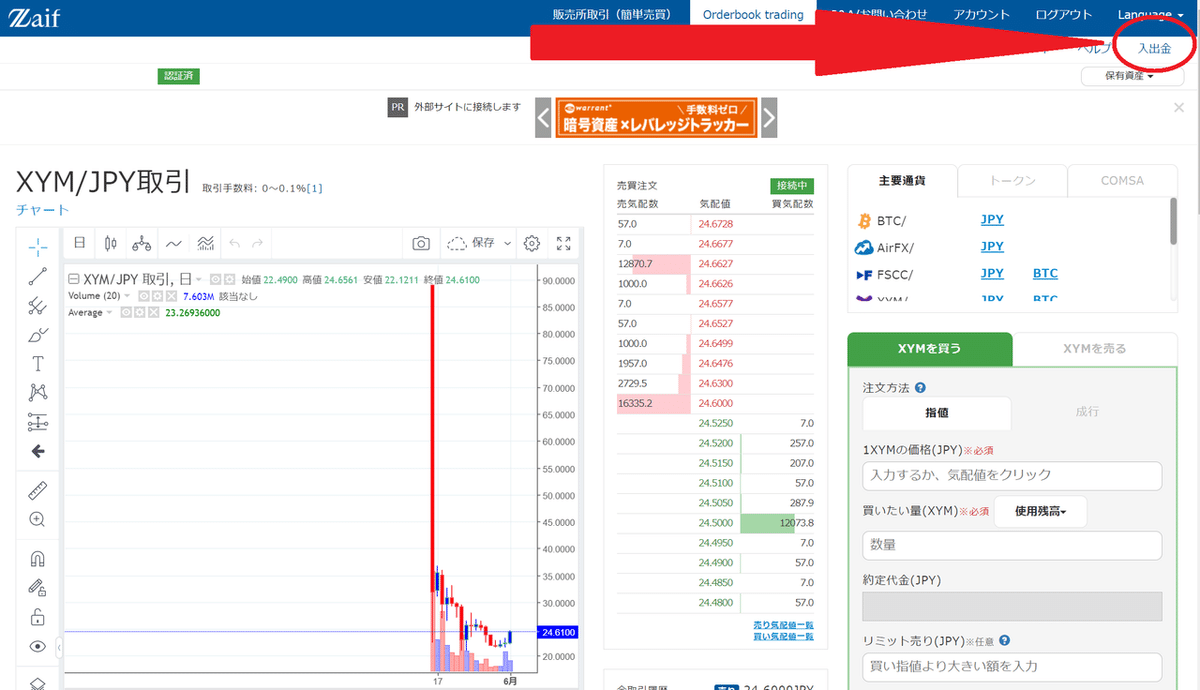
Task: Collapse chart drawing toolbar side arrow
Action: coord(57,648)
